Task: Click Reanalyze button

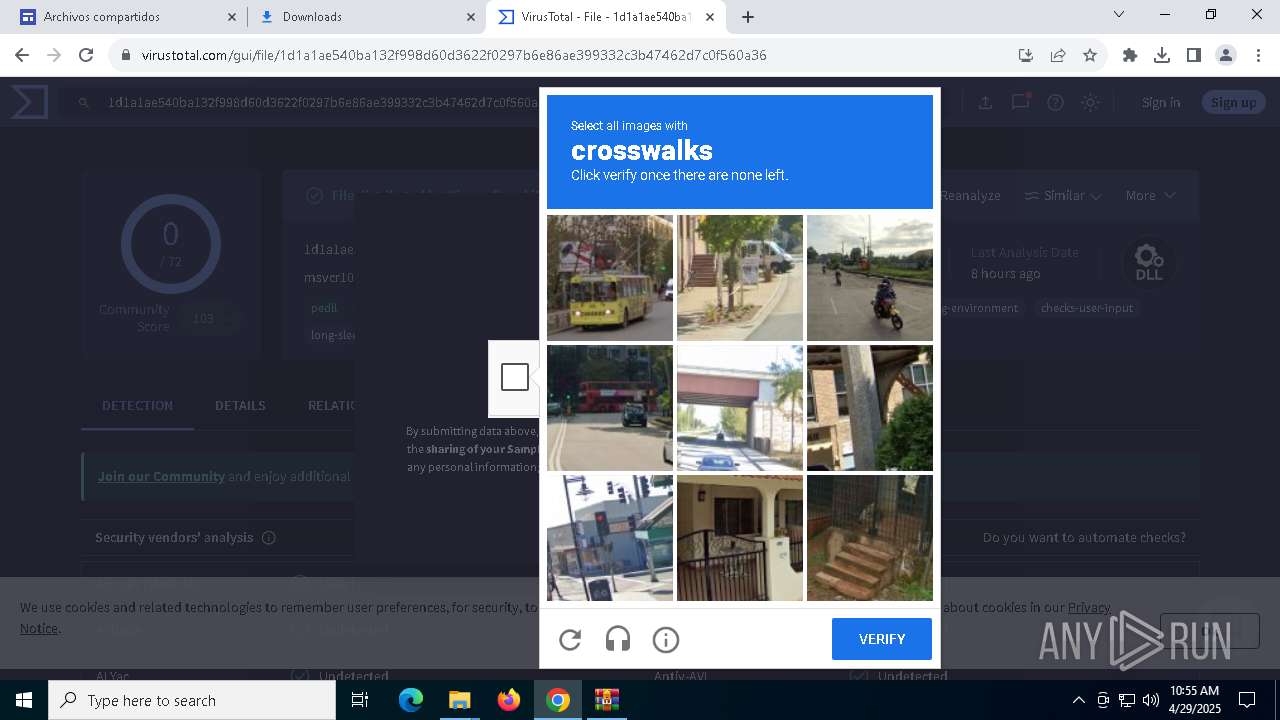Action: 970,195
